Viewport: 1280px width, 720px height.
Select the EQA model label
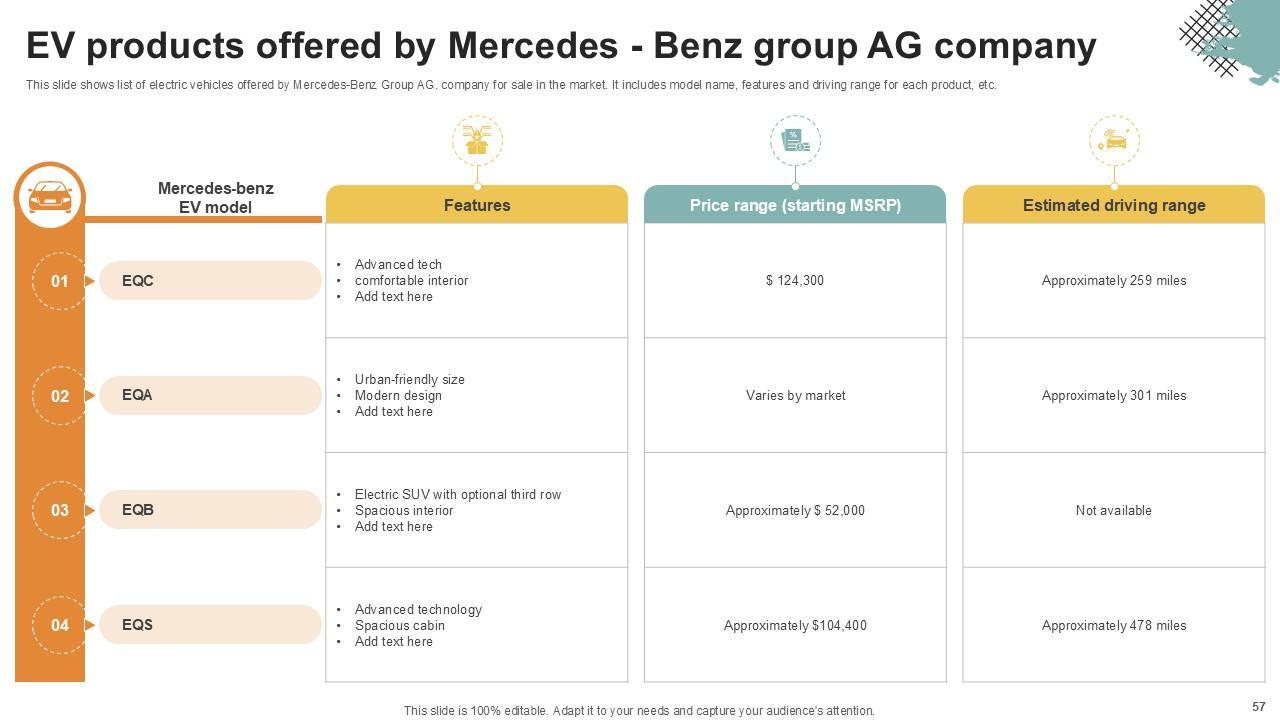138,395
